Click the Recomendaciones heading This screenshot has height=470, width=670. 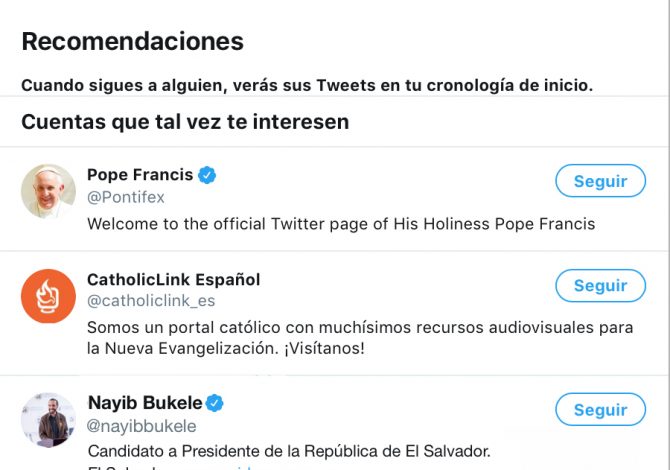pos(132,42)
